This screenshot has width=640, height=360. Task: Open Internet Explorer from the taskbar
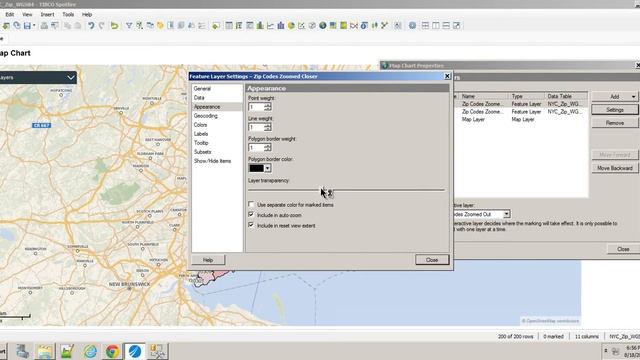(90, 351)
